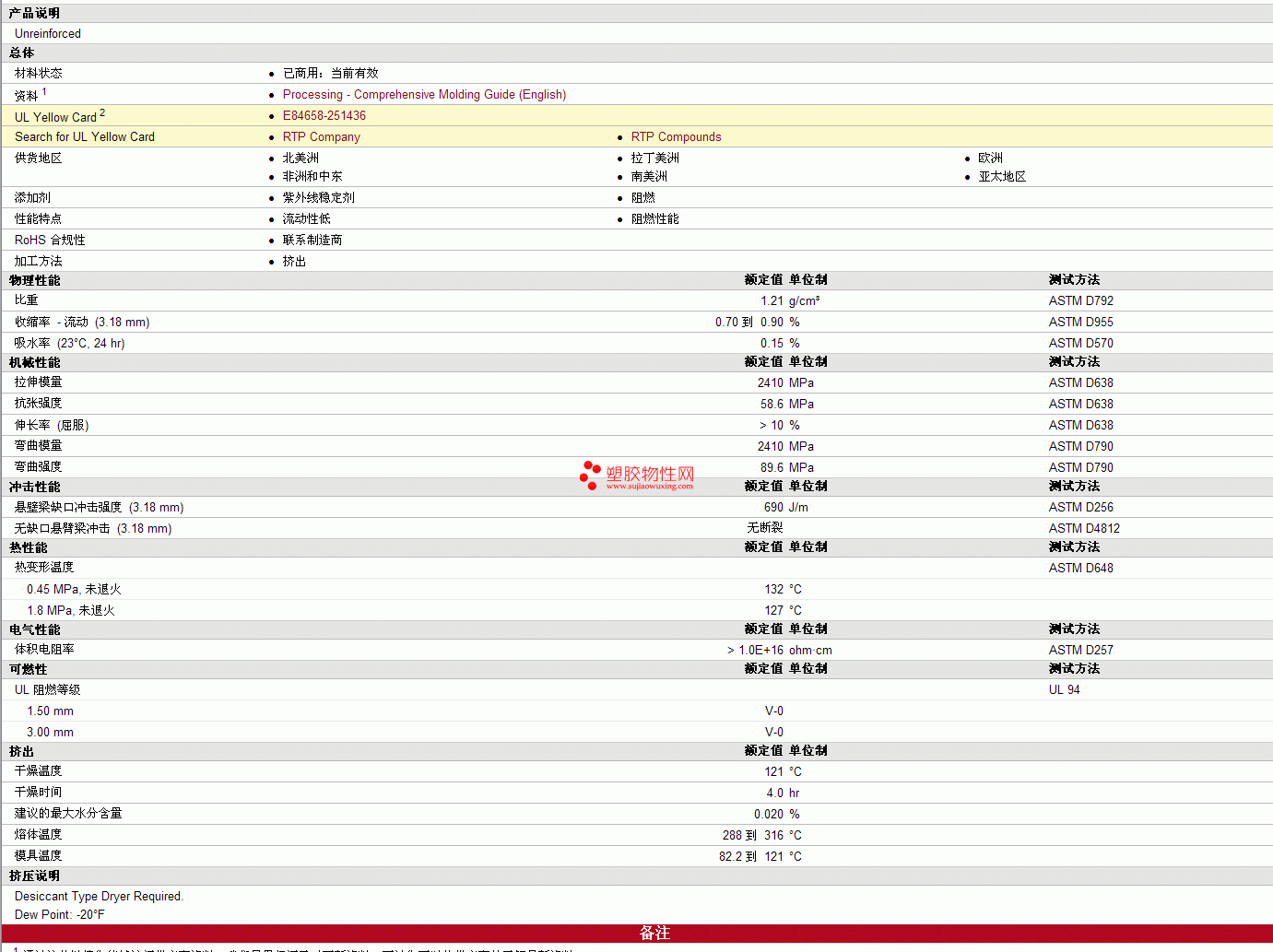Click the 'Dew Point: -20°F' note
1273x952 pixels.
coord(60,915)
